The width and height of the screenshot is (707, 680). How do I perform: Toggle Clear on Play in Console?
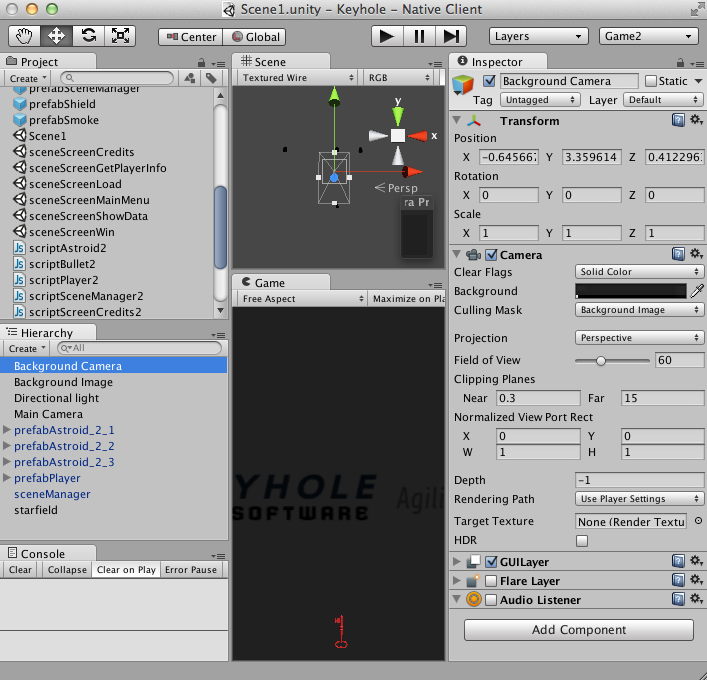point(126,570)
